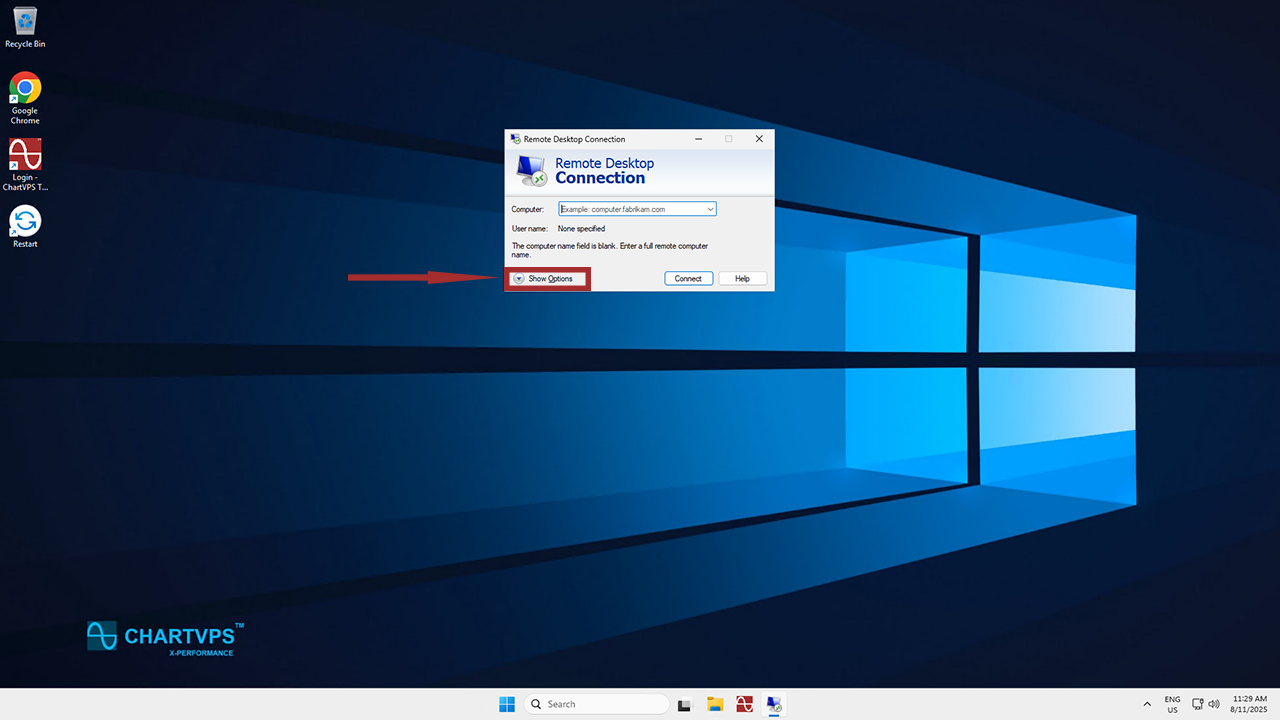Click the volume speaker tray icon

tap(1214, 704)
